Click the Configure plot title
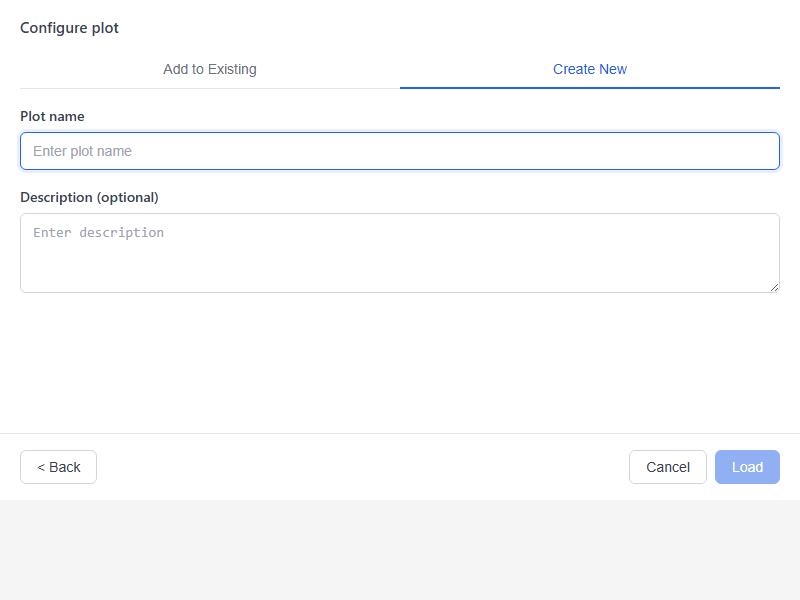The image size is (800, 600). tap(69, 28)
